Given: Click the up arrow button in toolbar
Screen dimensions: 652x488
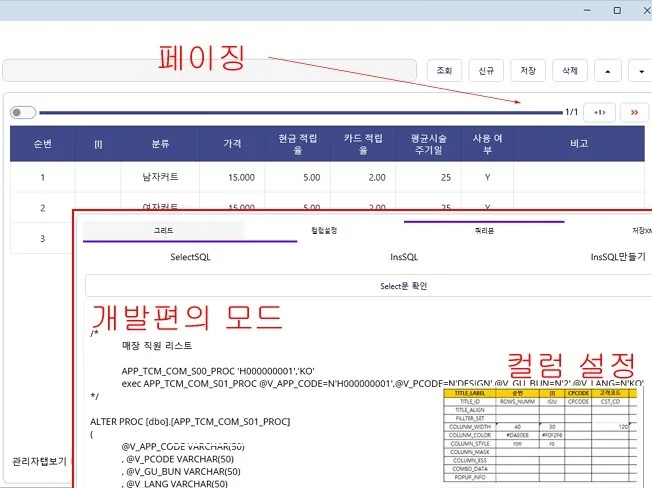Looking at the screenshot, I should pyautogui.click(x=609, y=71).
